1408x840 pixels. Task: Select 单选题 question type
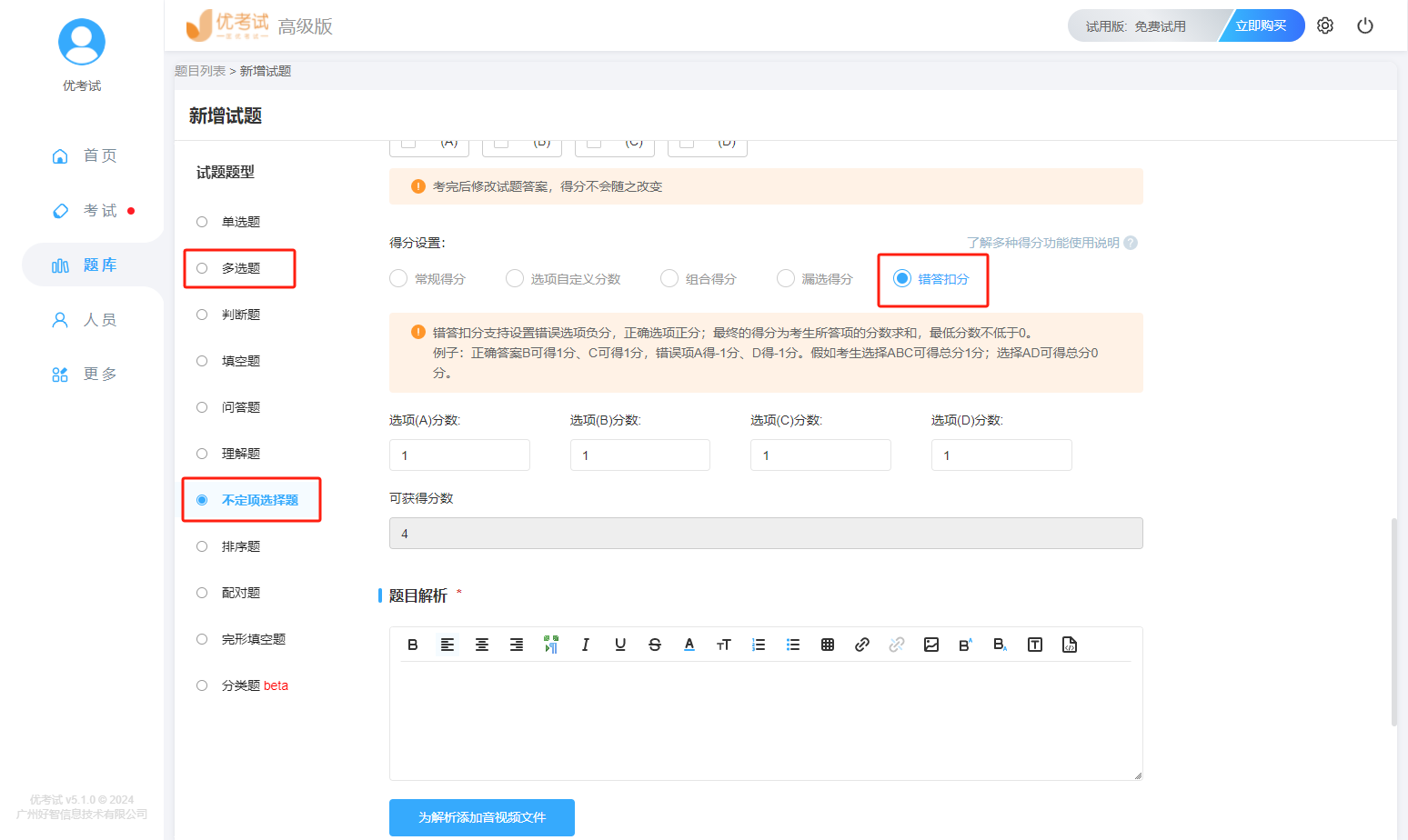pos(228,222)
